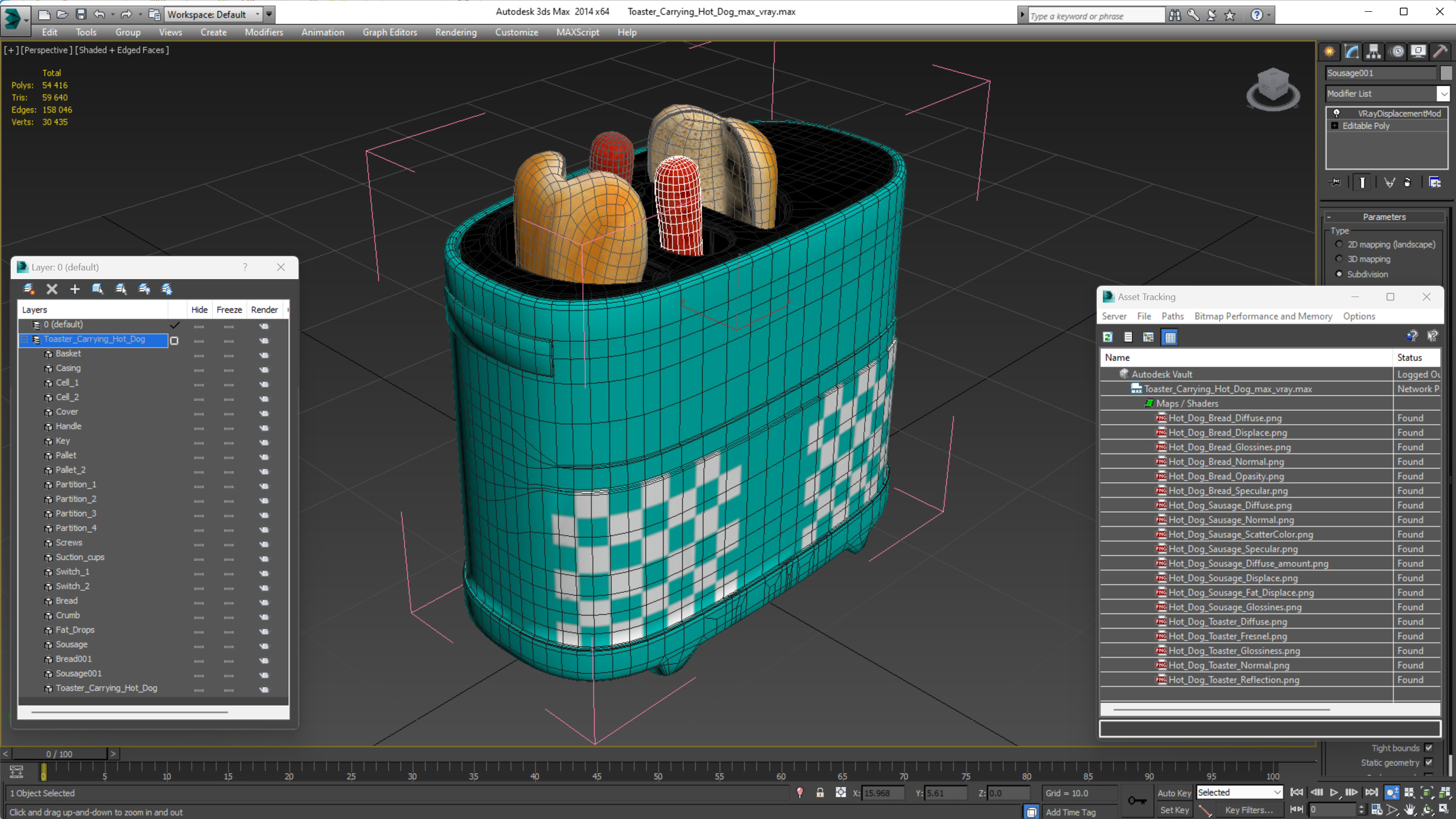Open Key Filters dialog button
The height and width of the screenshot is (819, 1456).
point(1249,809)
